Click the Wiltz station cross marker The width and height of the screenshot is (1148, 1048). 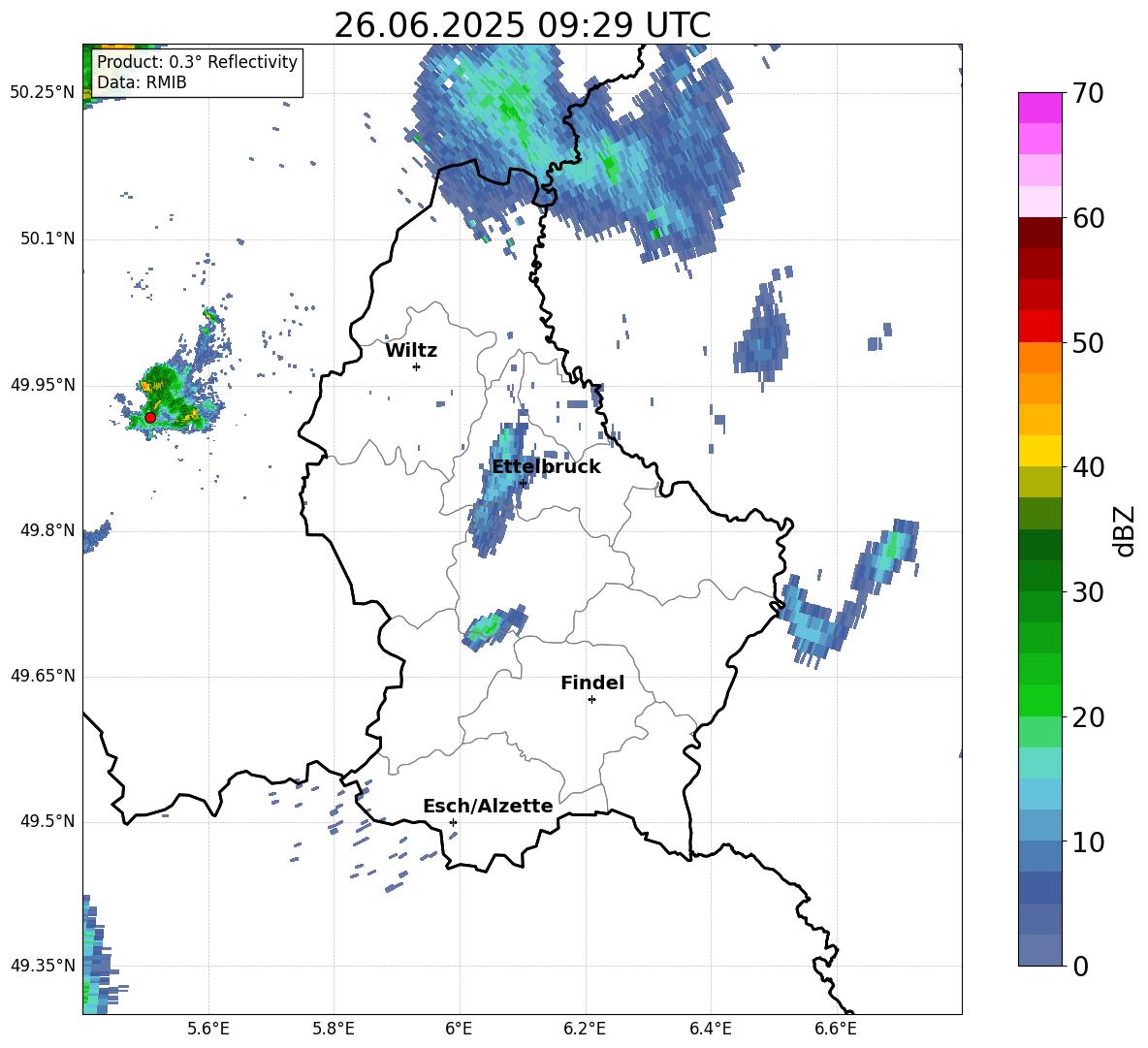click(x=416, y=366)
